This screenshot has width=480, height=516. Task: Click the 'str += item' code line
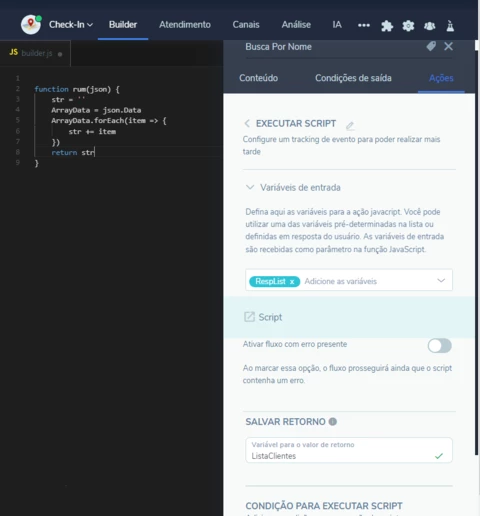coord(92,132)
